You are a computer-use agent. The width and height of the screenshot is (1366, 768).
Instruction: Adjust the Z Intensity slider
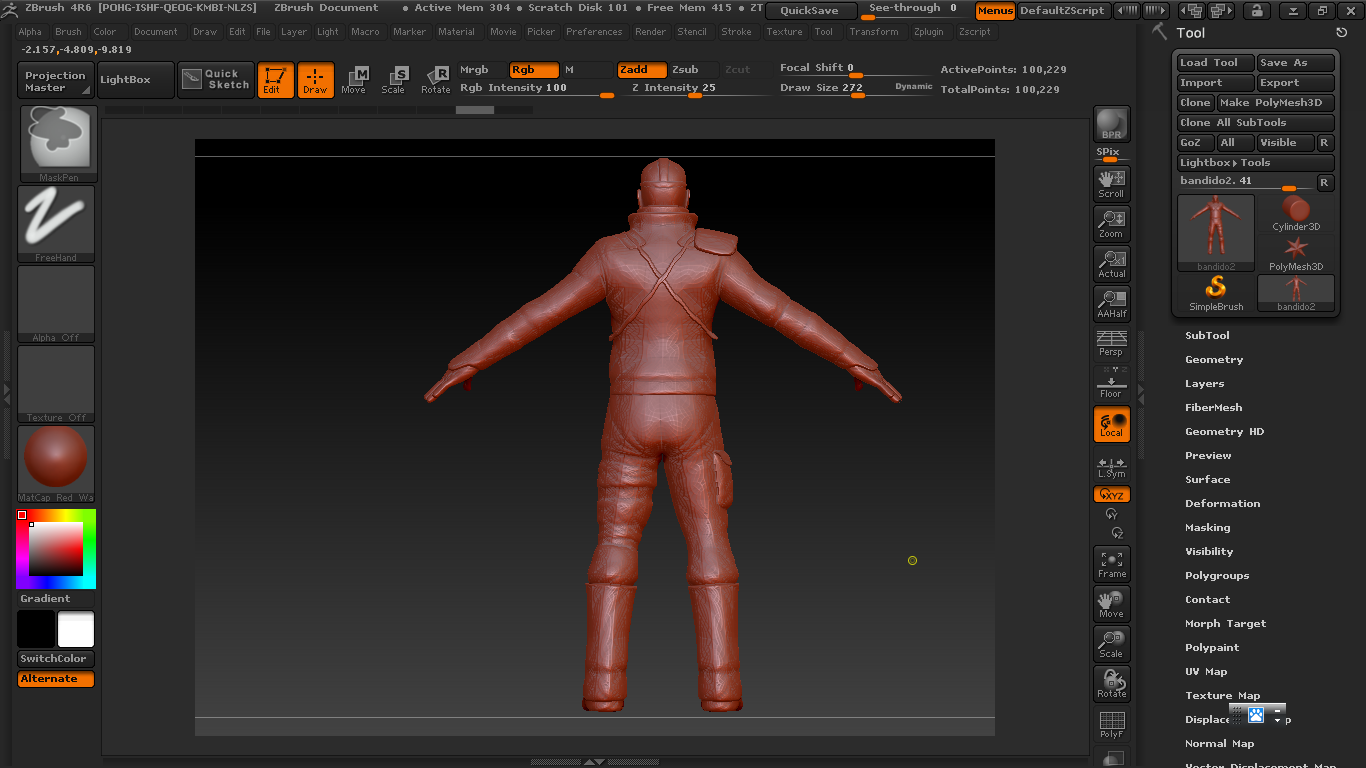click(x=696, y=89)
